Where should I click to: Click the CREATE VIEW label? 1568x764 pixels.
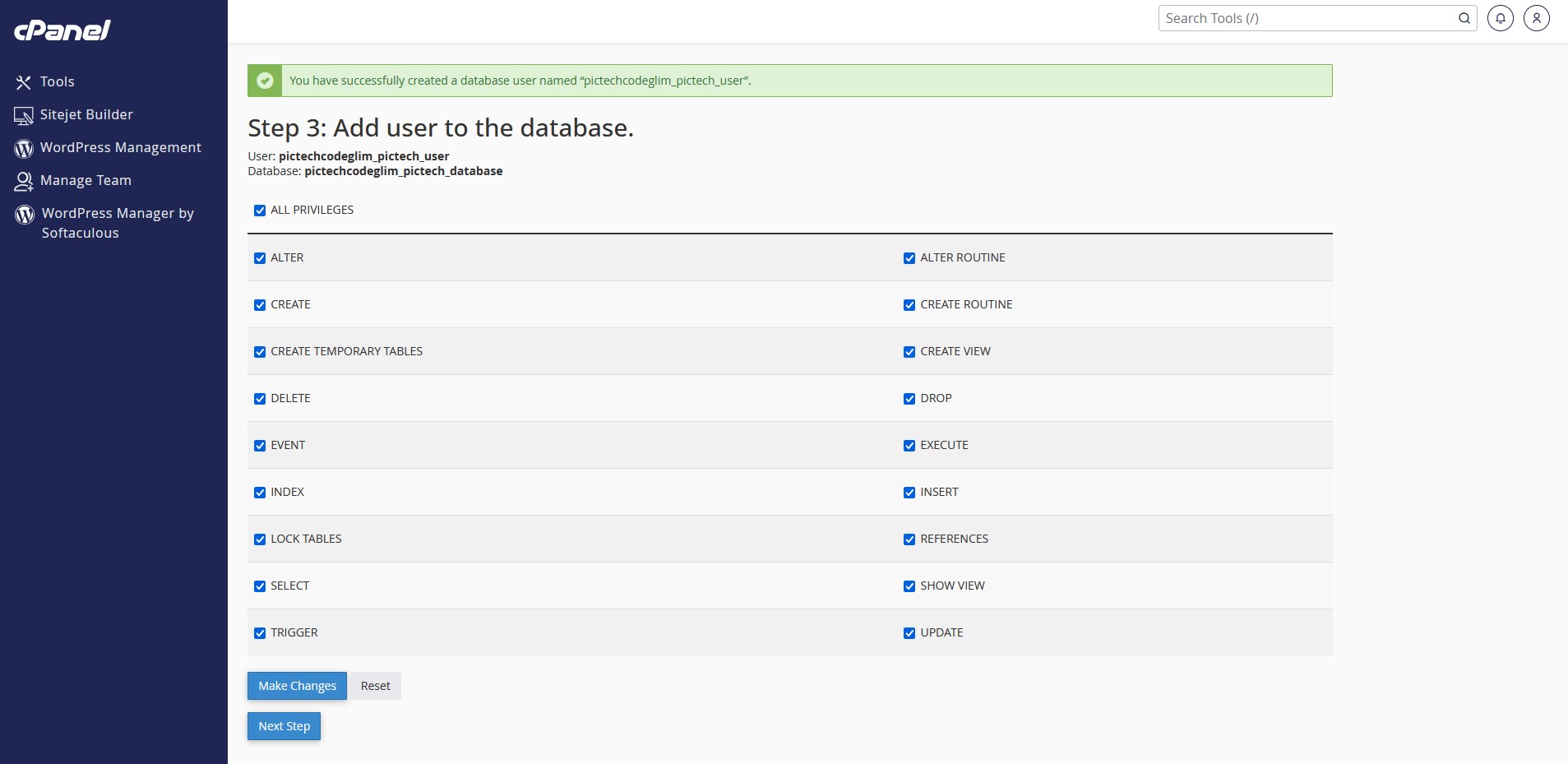(955, 351)
